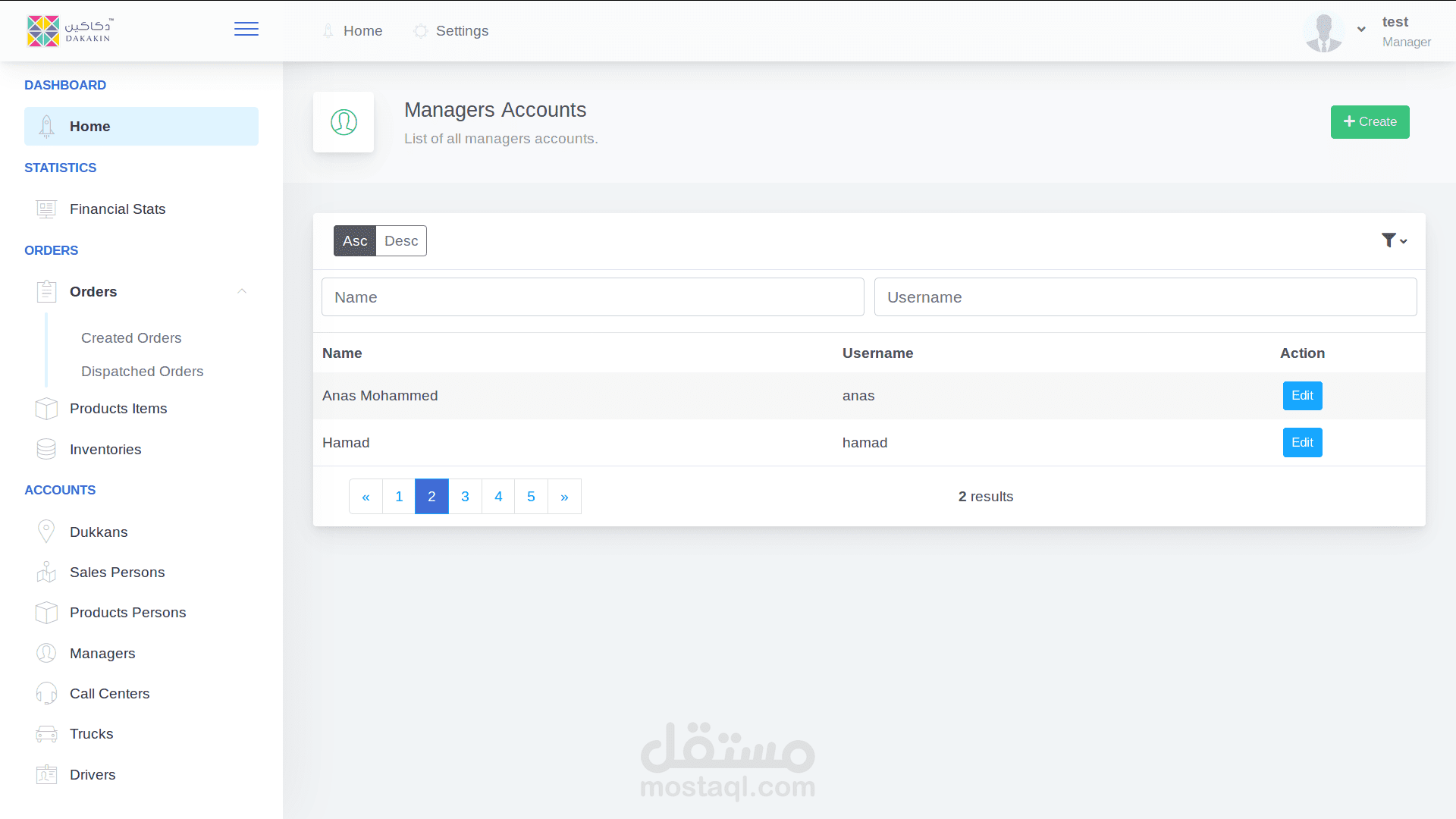Expand the user profile dropdown arrow
The image size is (1456, 819).
point(1361,30)
